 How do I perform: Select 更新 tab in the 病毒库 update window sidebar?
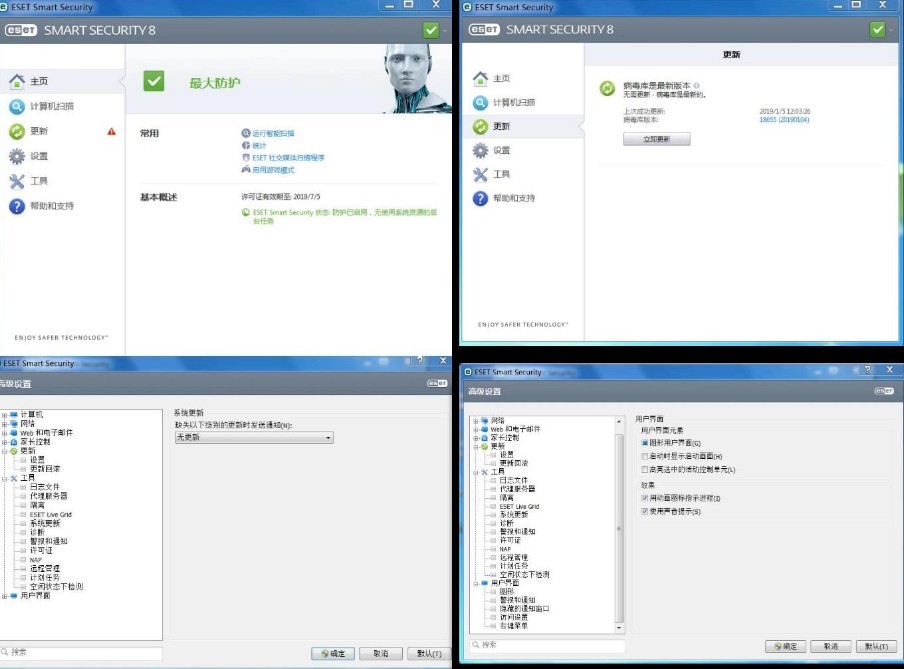click(x=522, y=126)
